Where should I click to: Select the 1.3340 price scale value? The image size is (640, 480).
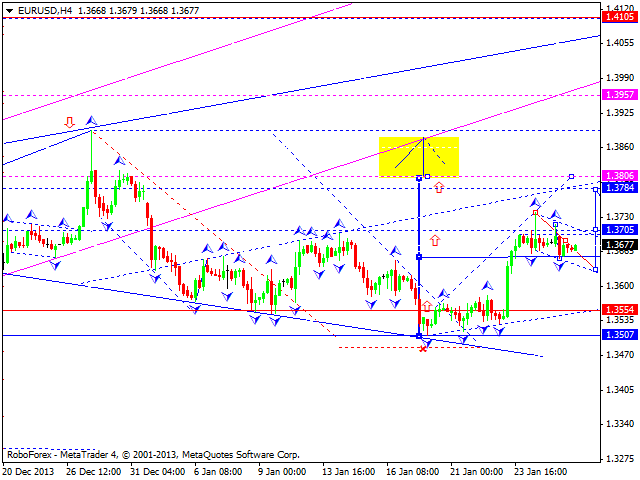click(x=620, y=424)
